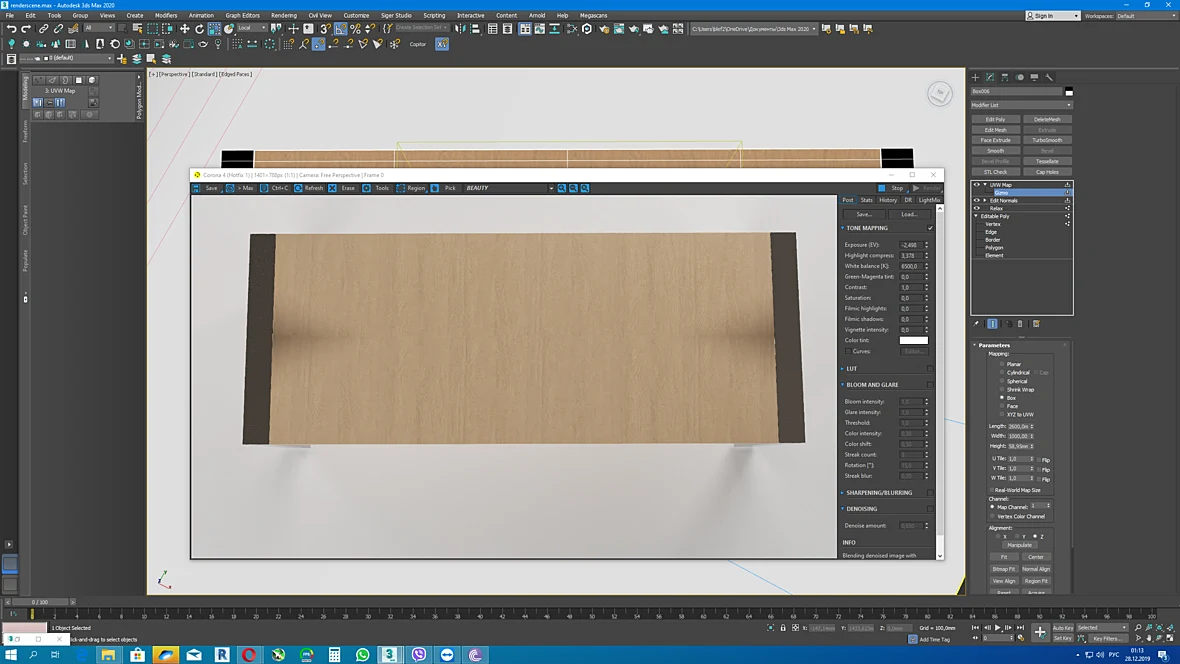Click the Edit Poly modifier button
1180x664 pixels.
point(996,119)
